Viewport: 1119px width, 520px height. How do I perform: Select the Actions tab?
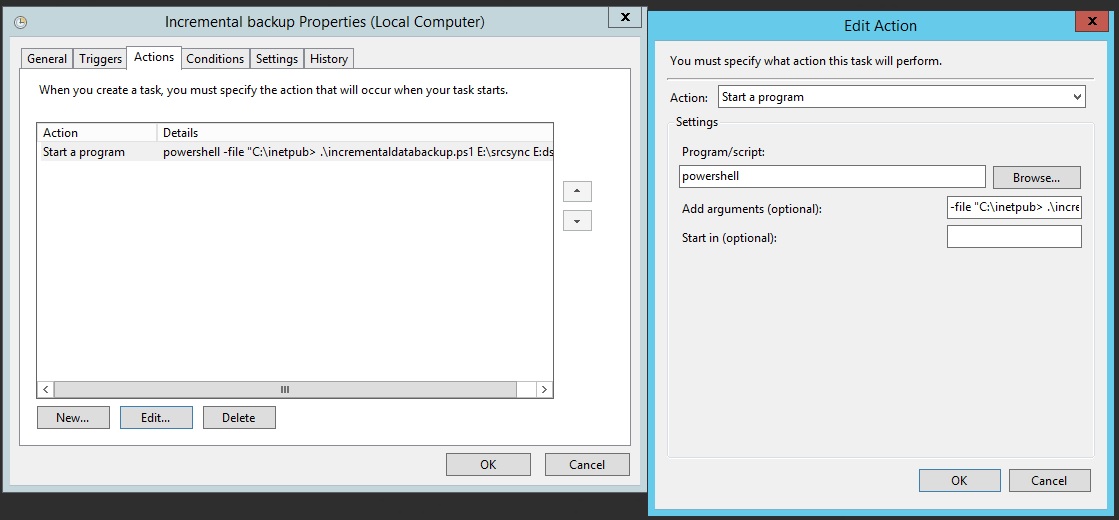click(x=154, y=57)
